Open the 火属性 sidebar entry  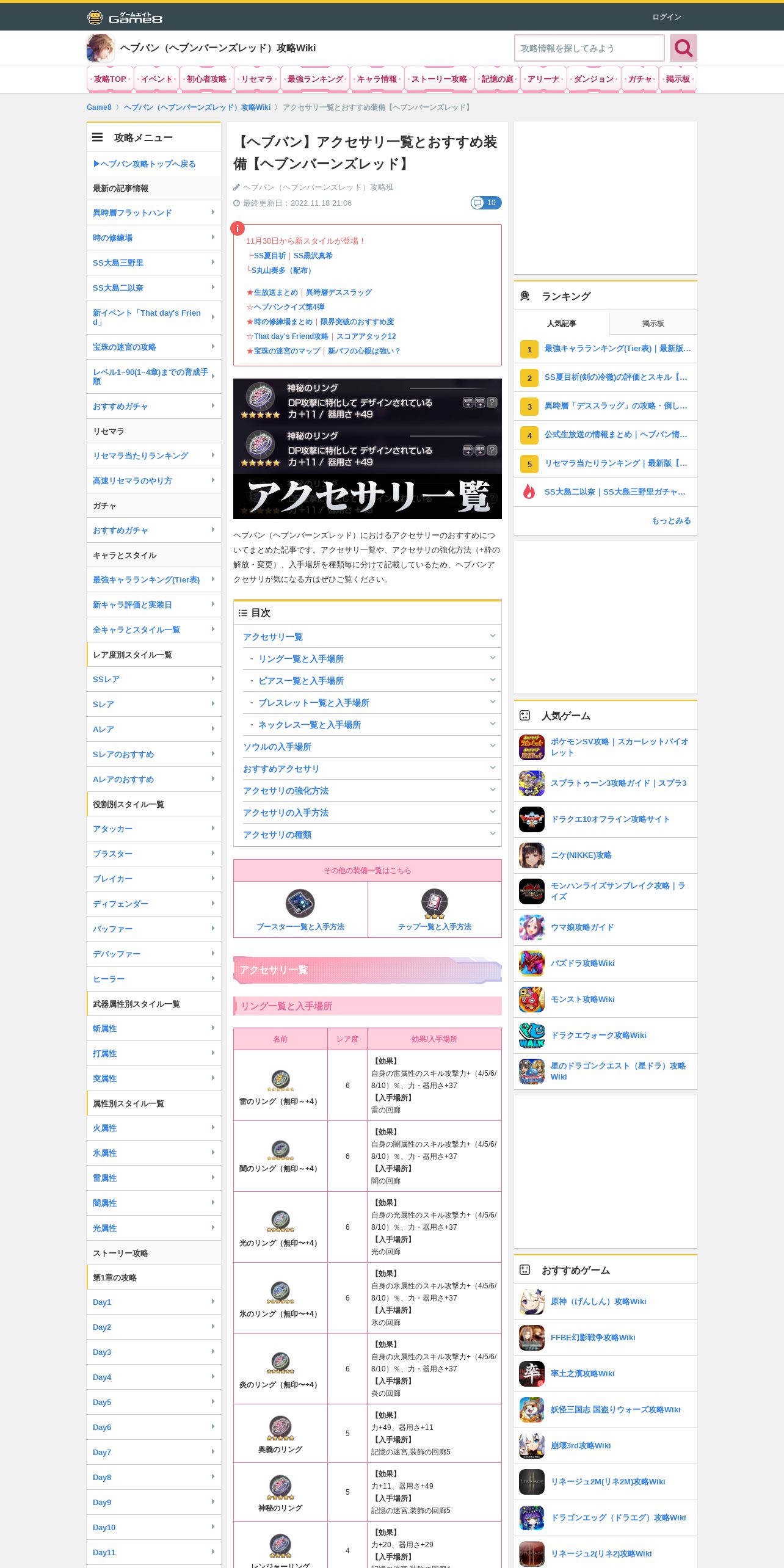click(x=154, y=1128)
